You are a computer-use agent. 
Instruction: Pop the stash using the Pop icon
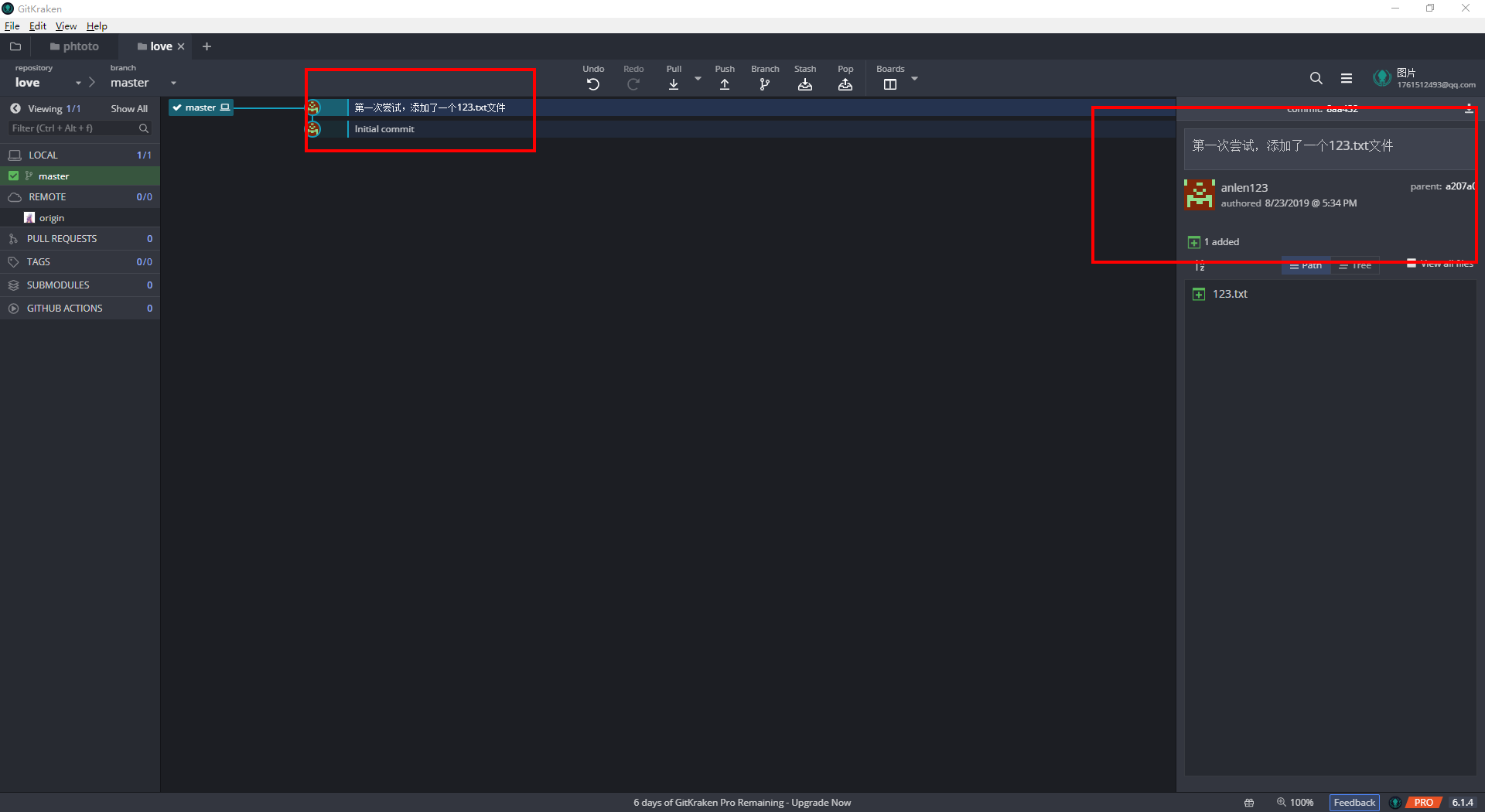point(845,84)
